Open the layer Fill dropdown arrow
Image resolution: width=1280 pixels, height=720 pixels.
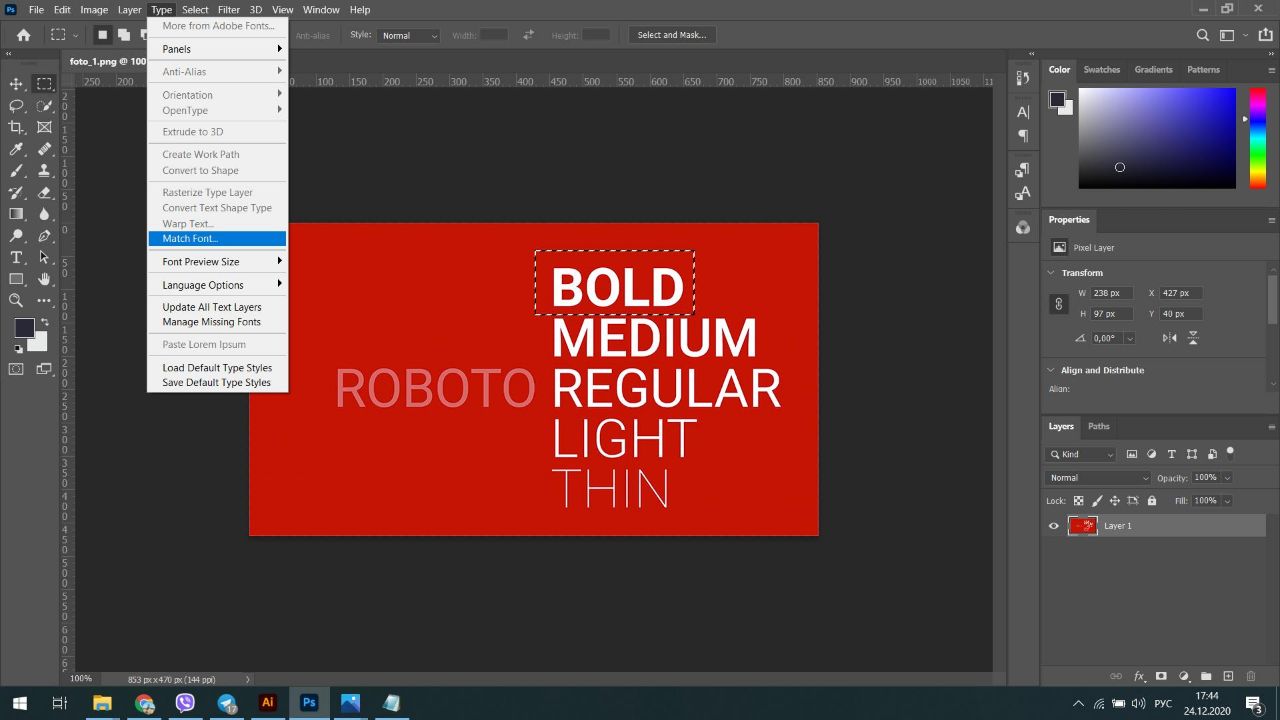1227,501
